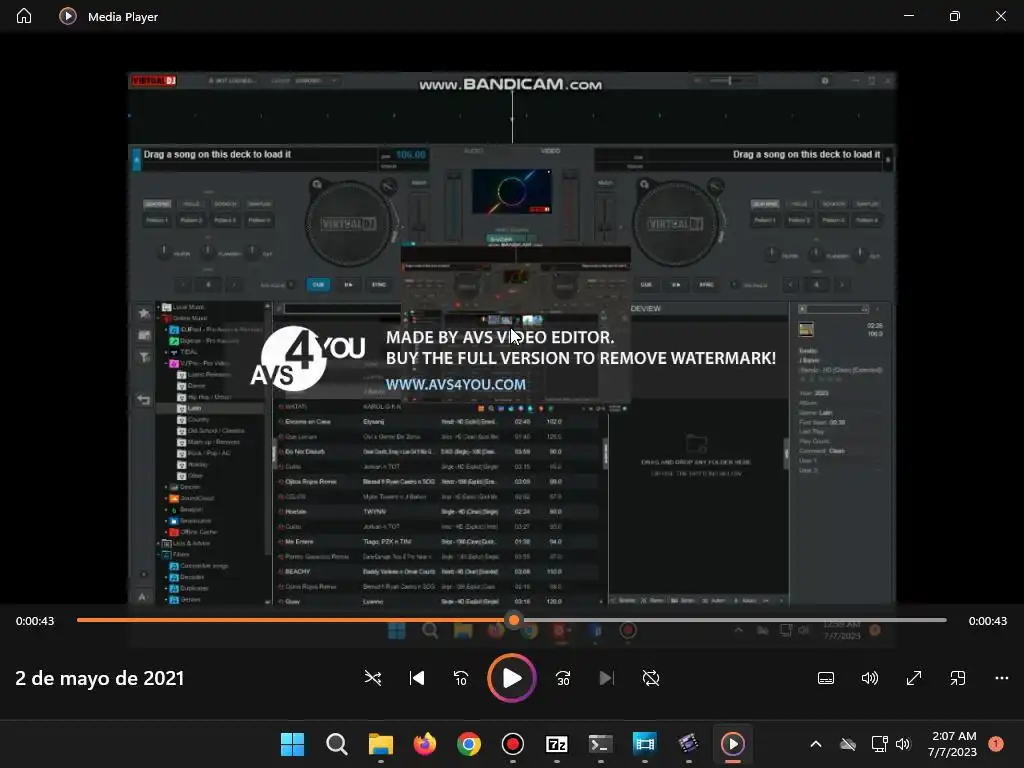Launch Google Chrome from taskbar
The height and width of the screenshot is (768, 1024).
(469, 744)
